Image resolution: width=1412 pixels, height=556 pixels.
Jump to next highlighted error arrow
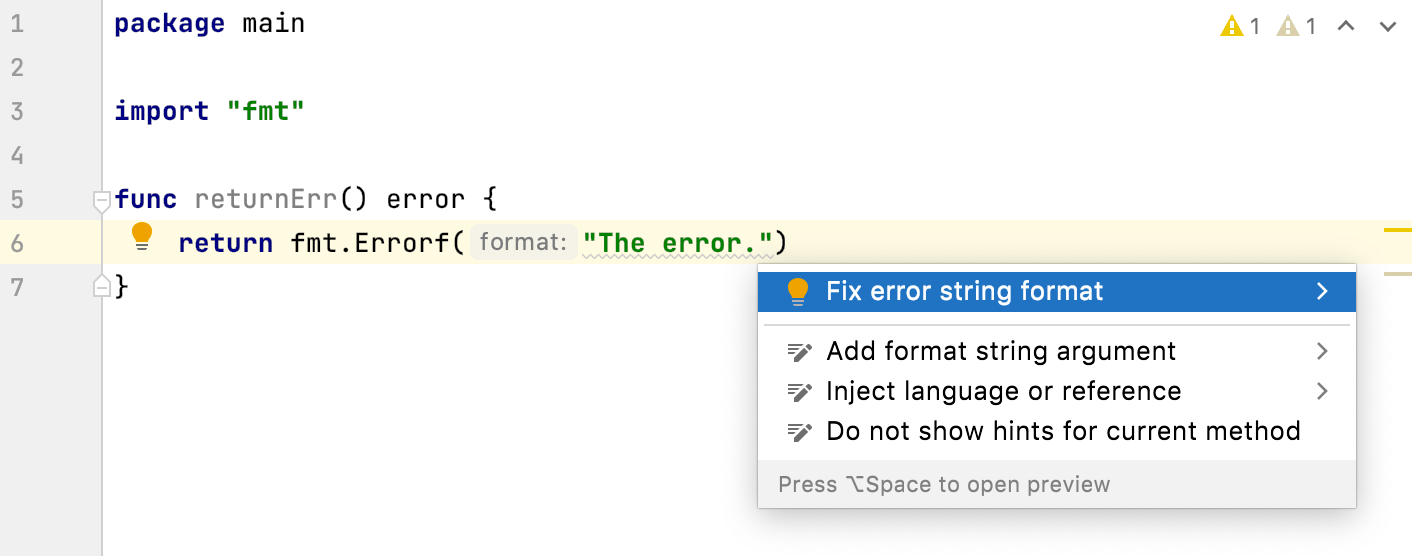[1387, 26]
